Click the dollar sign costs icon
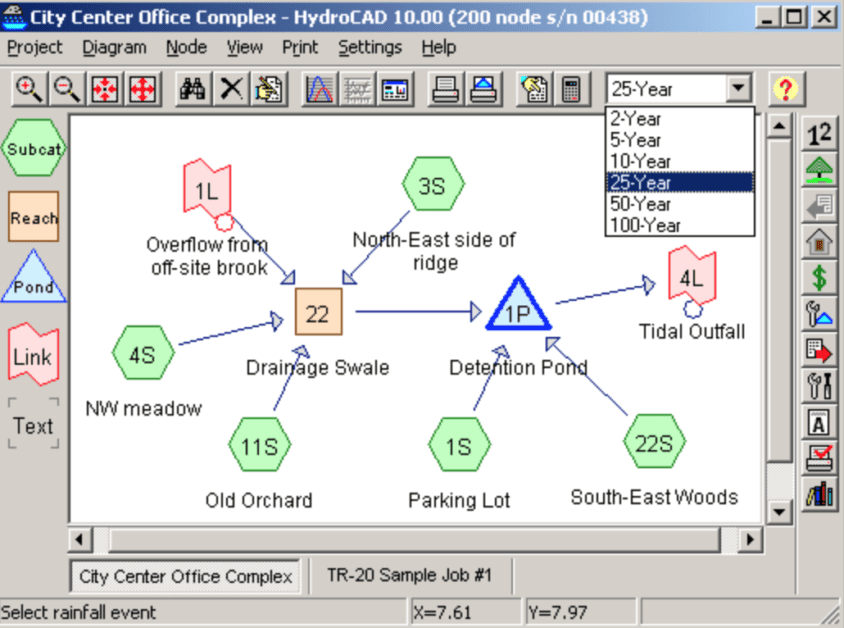The height and width of the screenshot is (628, 844). point(818,276)
